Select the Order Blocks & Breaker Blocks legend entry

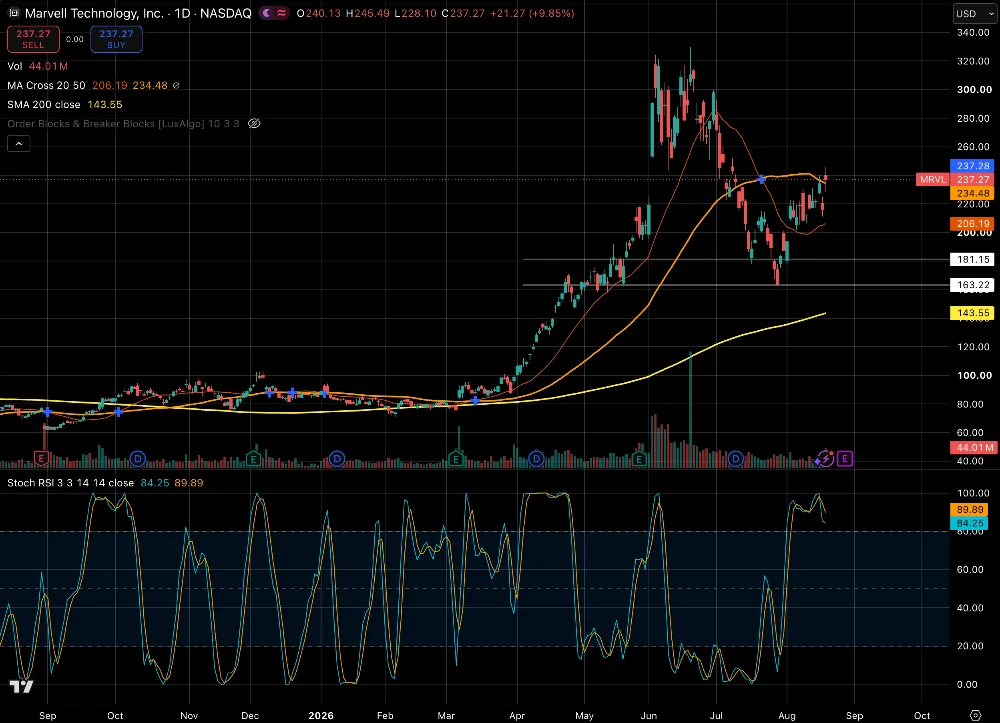coord(123,124)
